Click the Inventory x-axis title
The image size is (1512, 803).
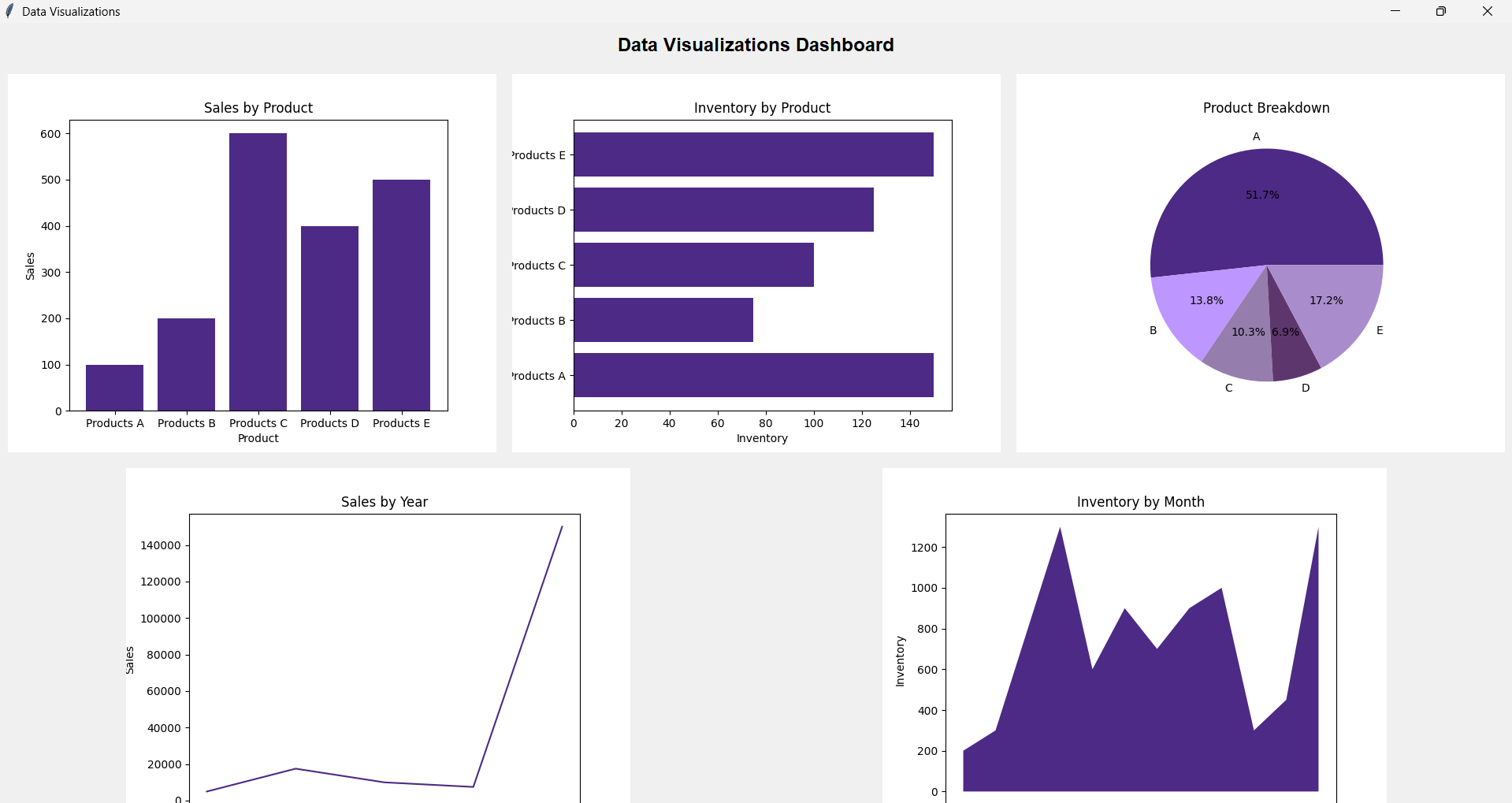point(762,438)
